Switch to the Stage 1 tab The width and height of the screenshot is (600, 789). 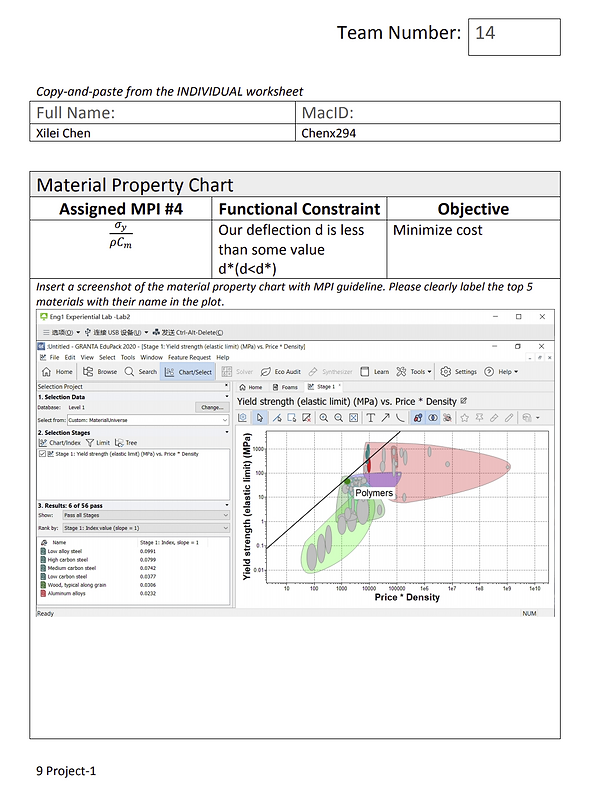point(324,387)
